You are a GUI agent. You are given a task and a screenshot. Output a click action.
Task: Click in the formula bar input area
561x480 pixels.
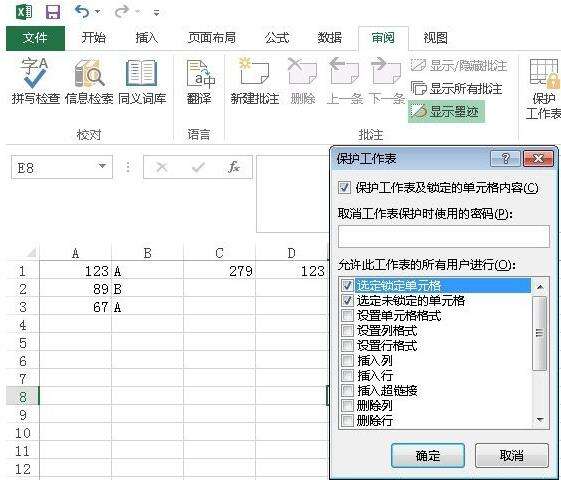pyautogui.click(x=292, y=194)
